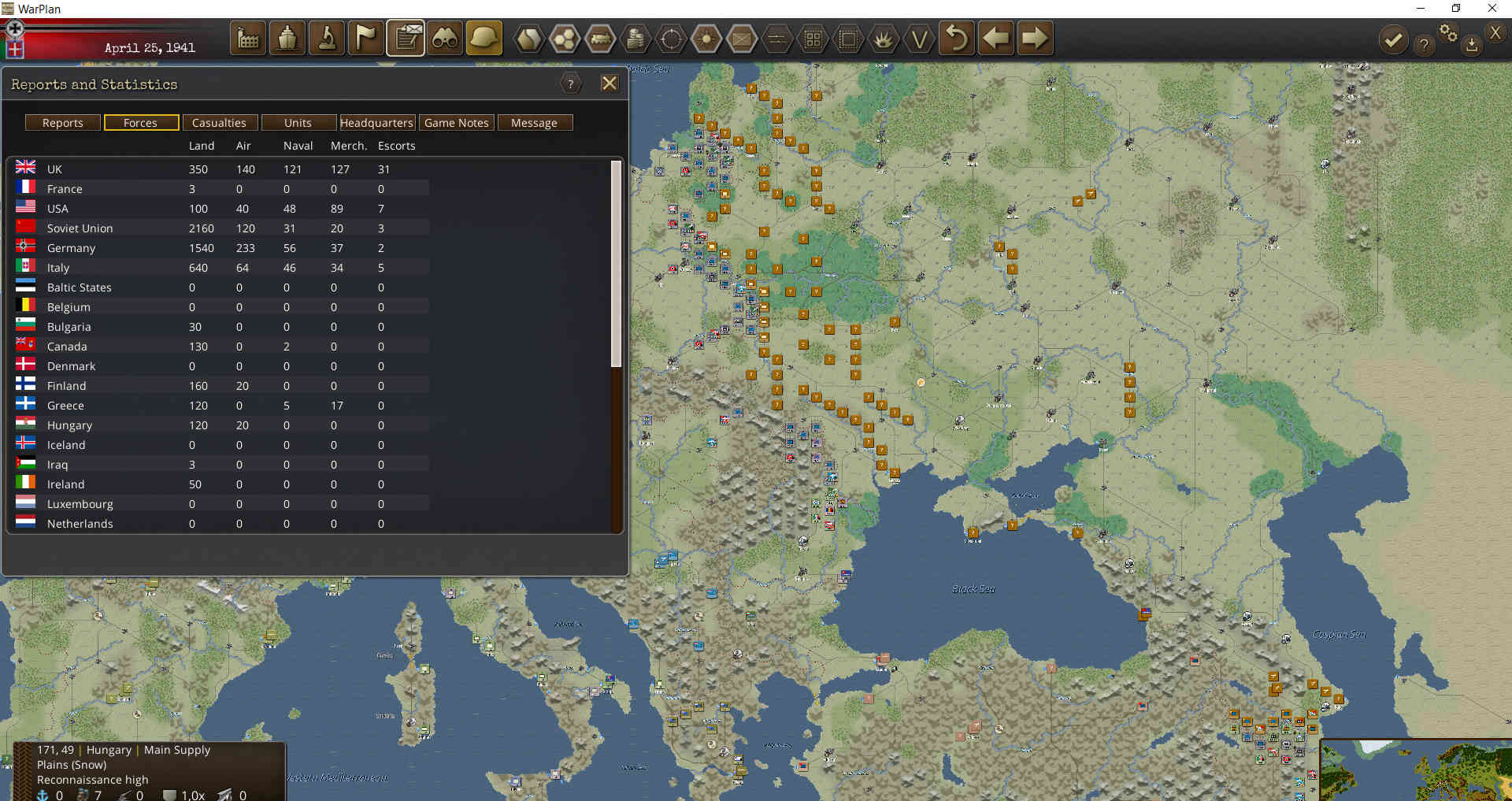Viewport: 1512px width, 801px height.
Task: Click the reports notepad toolbar icon
Action: coord(406,38)
